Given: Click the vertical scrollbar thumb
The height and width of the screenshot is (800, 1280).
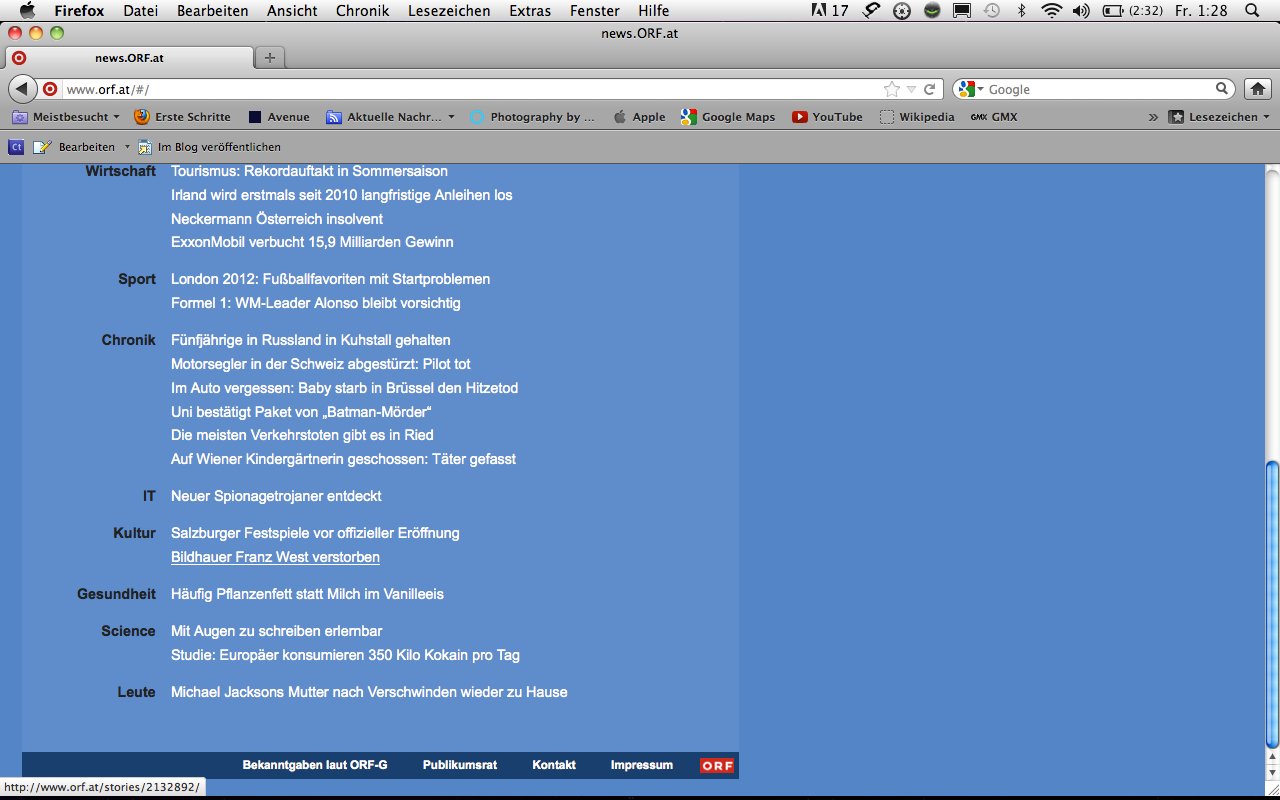Looking at the screenshot, I should click(x=1272, y=604).
